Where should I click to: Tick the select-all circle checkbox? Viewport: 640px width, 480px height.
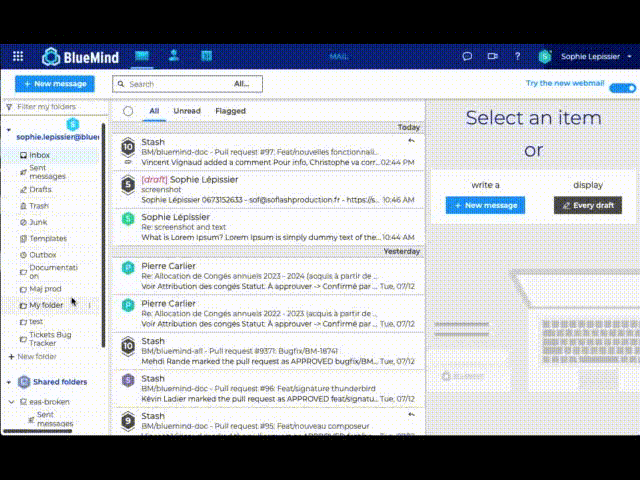[128, 111]
